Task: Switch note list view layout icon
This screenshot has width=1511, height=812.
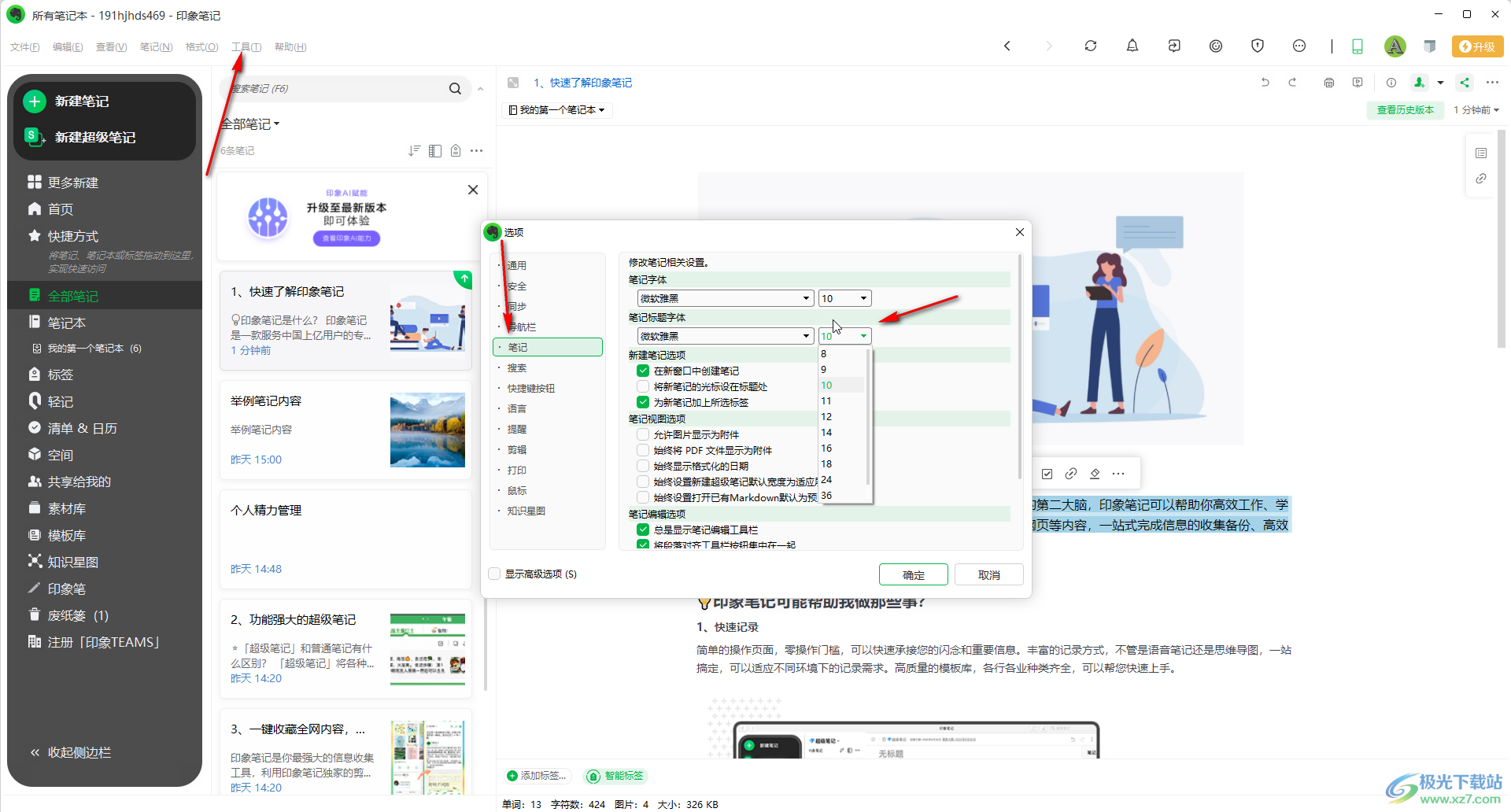Action: coord(435,150)
